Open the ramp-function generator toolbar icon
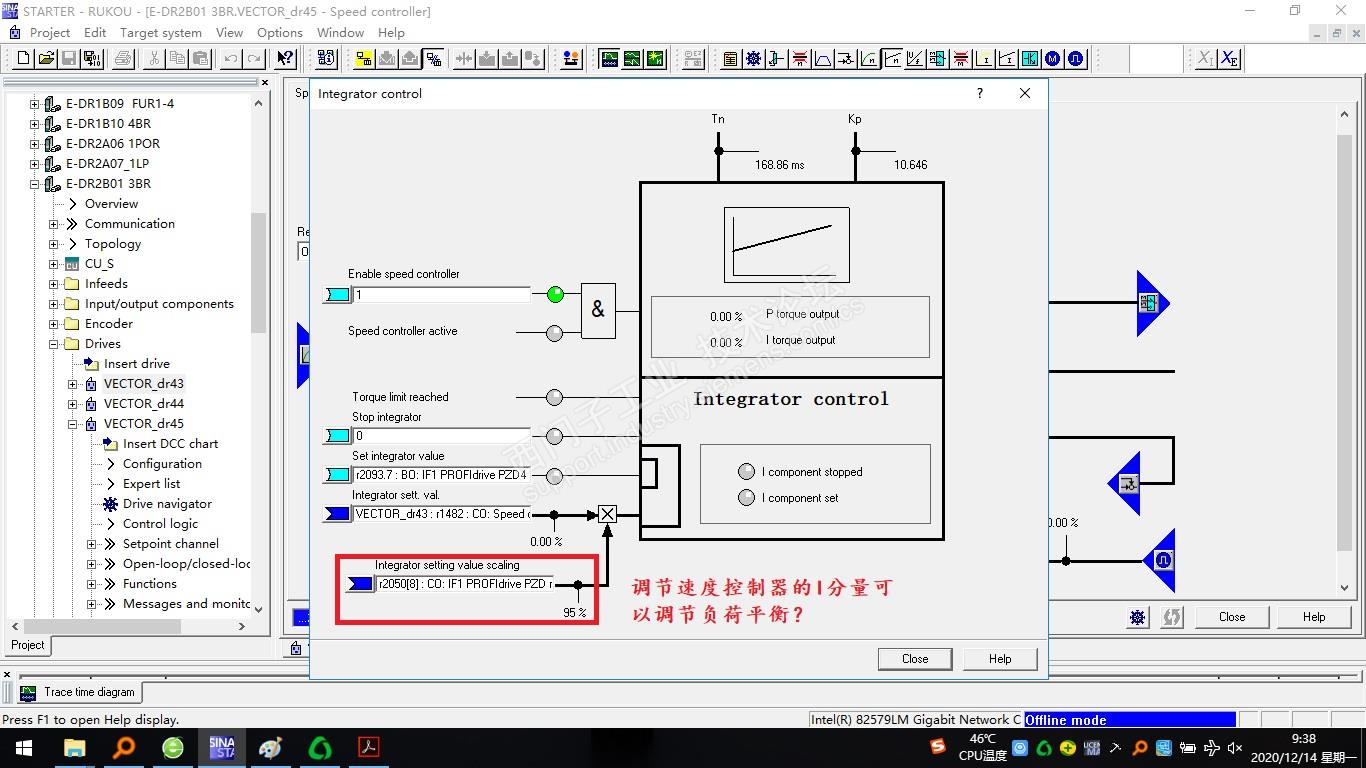This screenshot has height=768, width=1366. tap(823, 59)
